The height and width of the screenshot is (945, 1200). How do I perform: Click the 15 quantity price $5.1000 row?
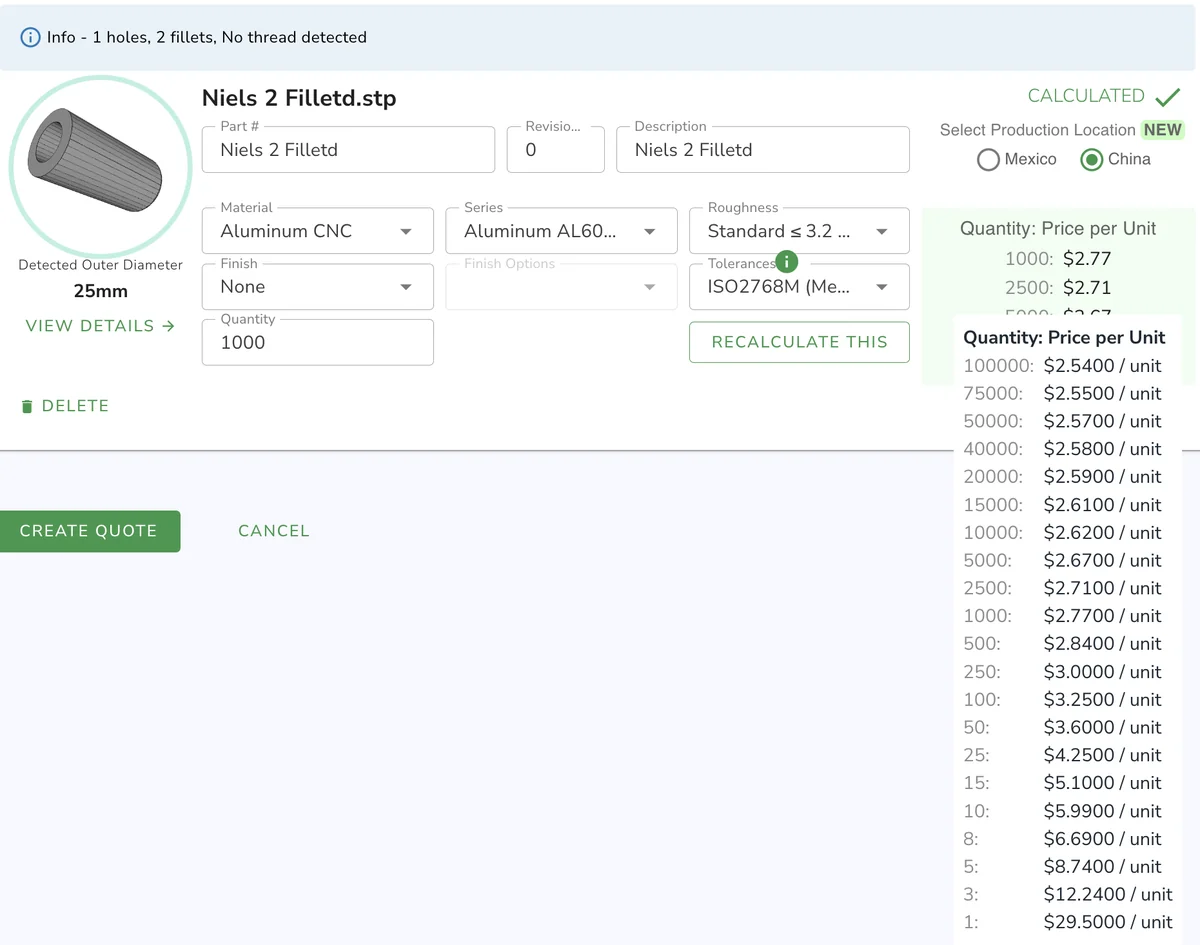1063,783
